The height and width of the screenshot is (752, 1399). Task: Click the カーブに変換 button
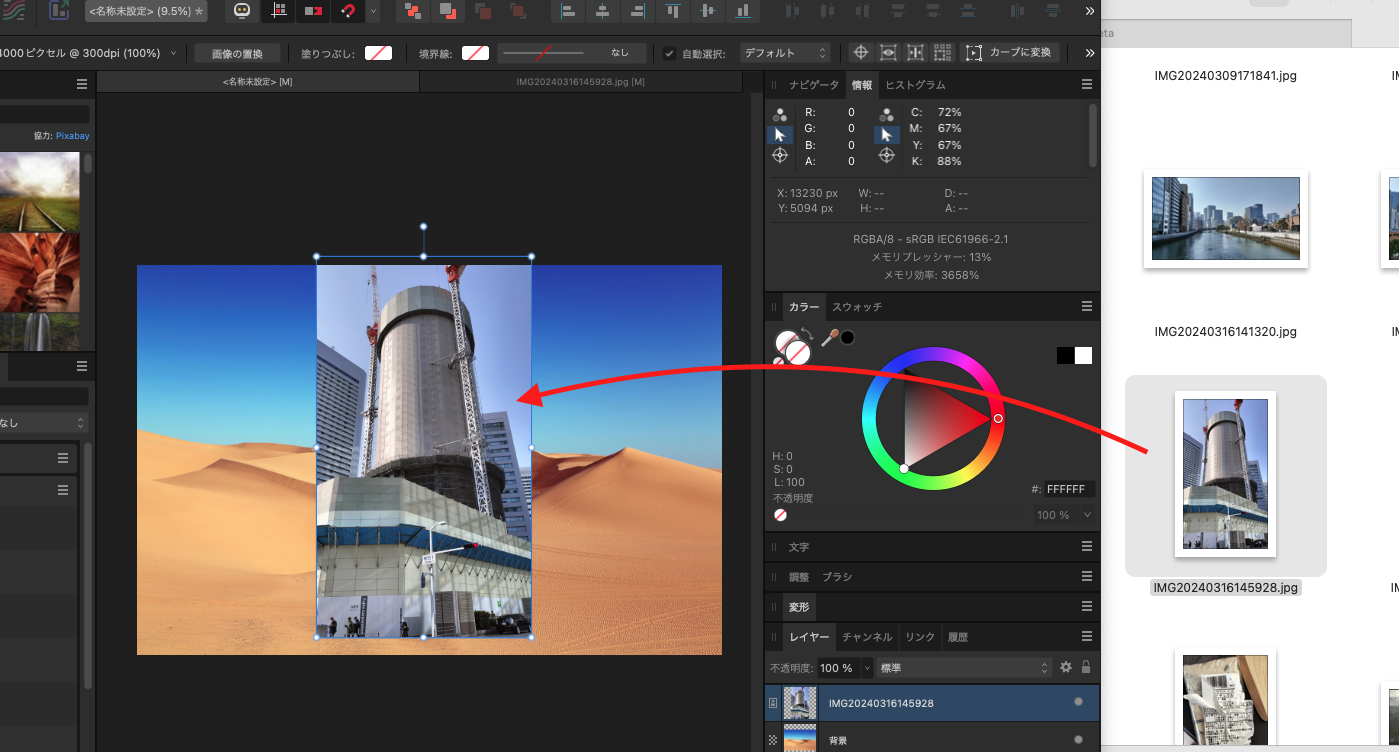pos(1009,53)
